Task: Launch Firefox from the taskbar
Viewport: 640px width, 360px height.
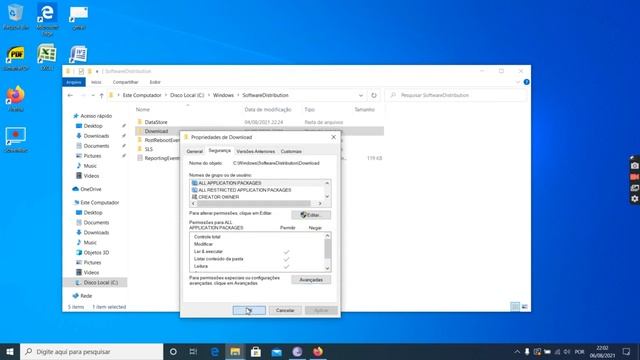Action: pyautogui.click(x=318, y=351)
